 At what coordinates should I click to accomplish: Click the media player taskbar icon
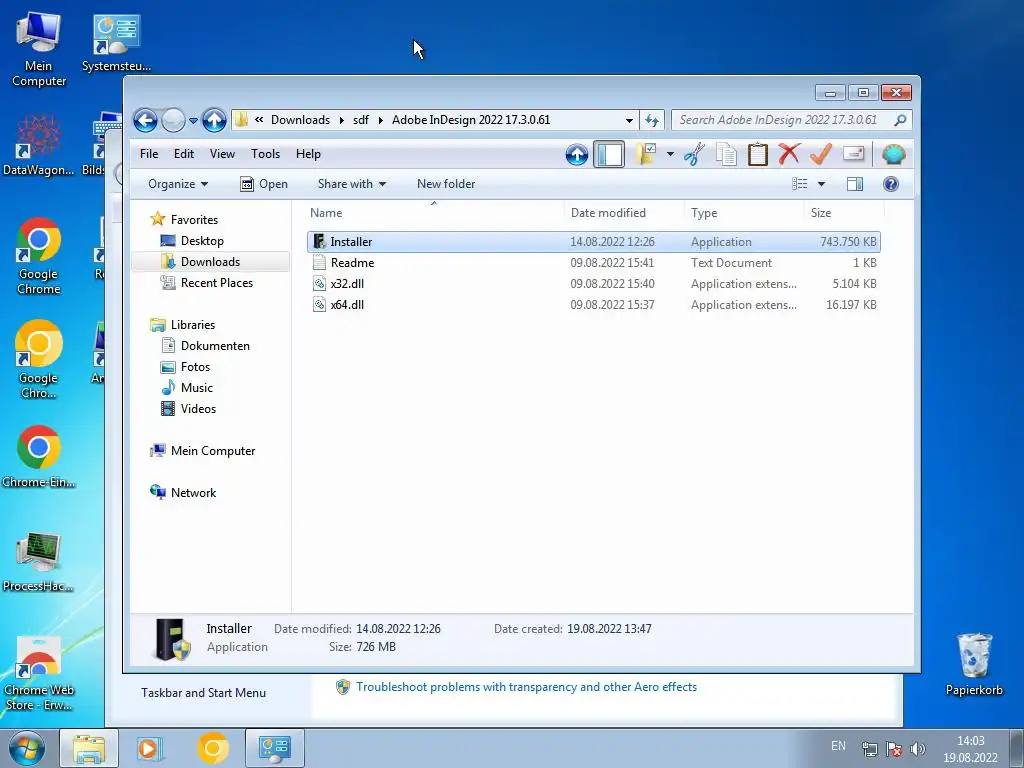[x=149, y=748]
